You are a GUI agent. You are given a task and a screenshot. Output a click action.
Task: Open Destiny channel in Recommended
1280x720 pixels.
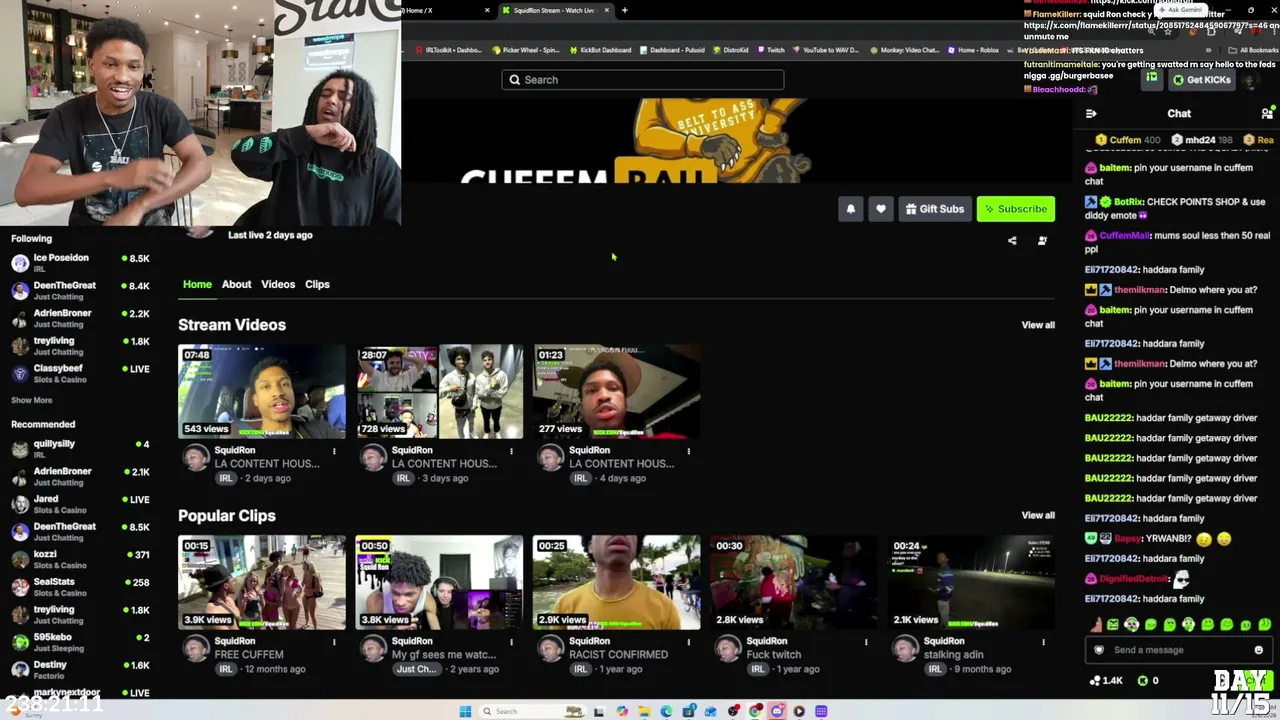coord(80,670)
